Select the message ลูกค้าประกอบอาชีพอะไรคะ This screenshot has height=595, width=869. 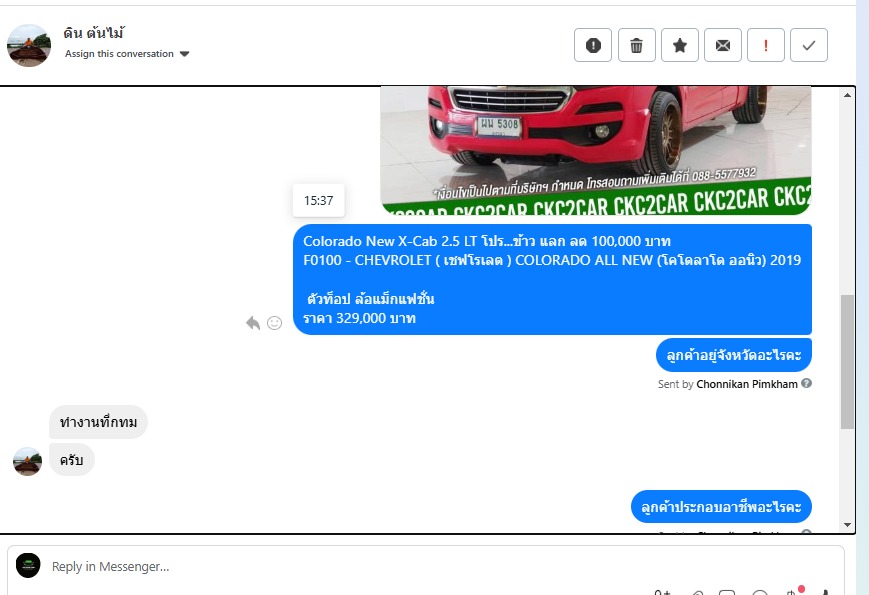[x=721, y=506]
